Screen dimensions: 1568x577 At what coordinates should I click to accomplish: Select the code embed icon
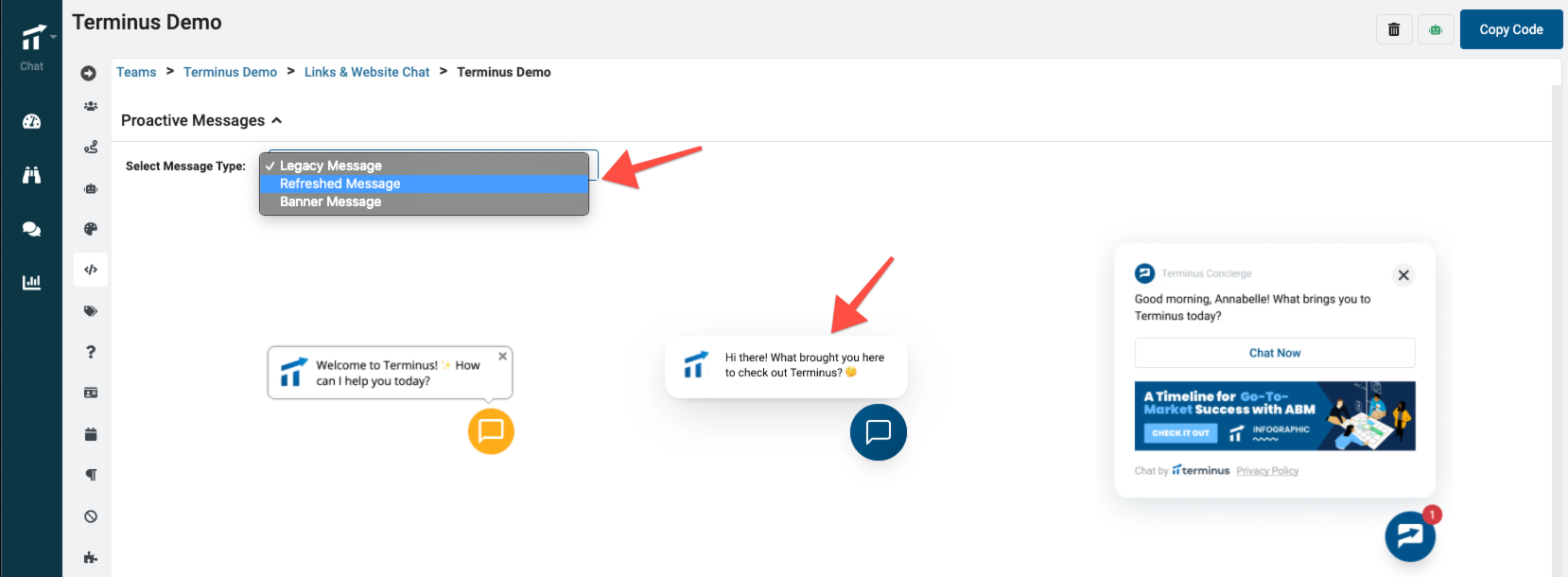coord(91,270)
